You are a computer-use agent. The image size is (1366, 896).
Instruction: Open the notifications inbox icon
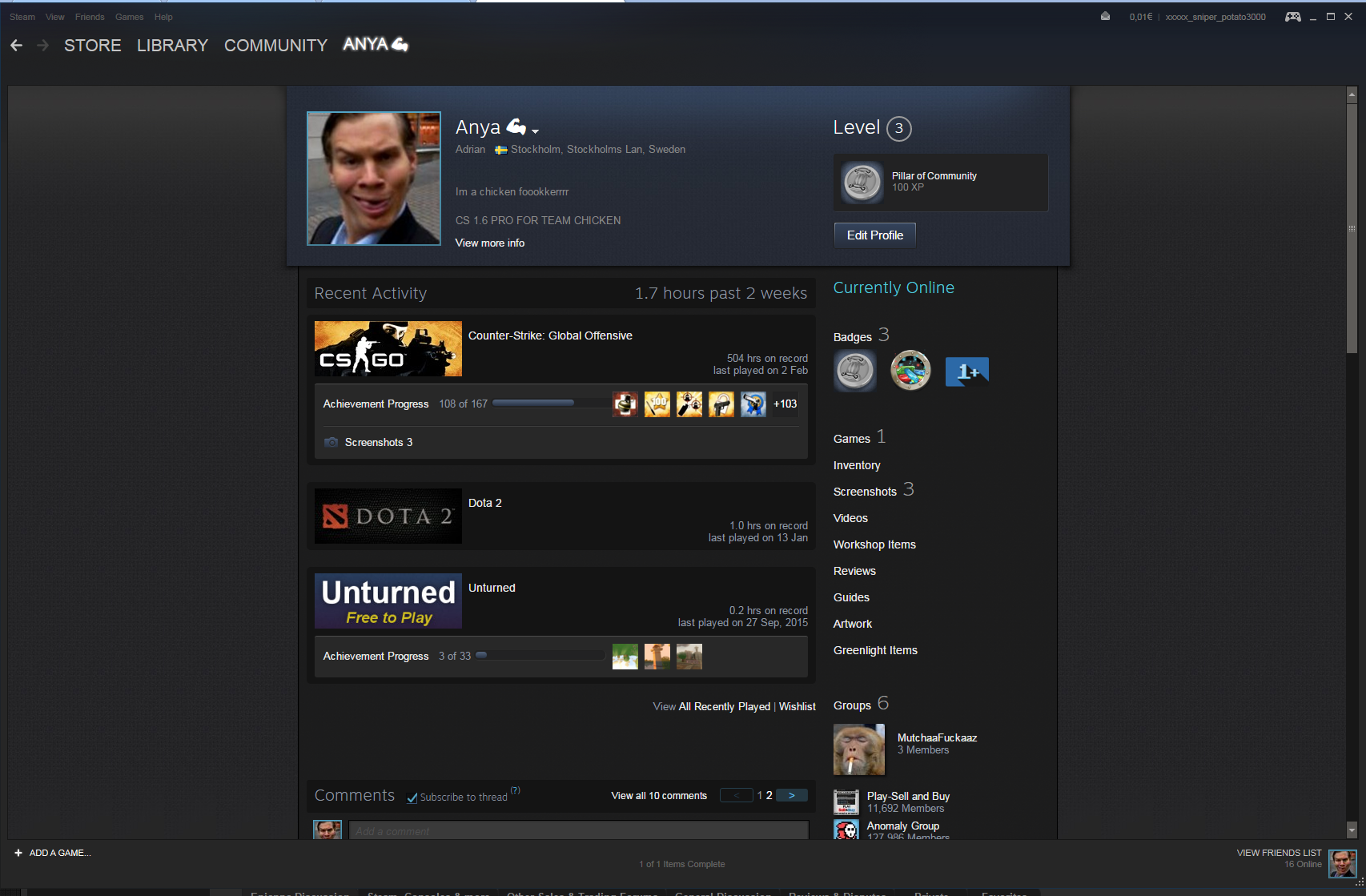click(1105, 16)
